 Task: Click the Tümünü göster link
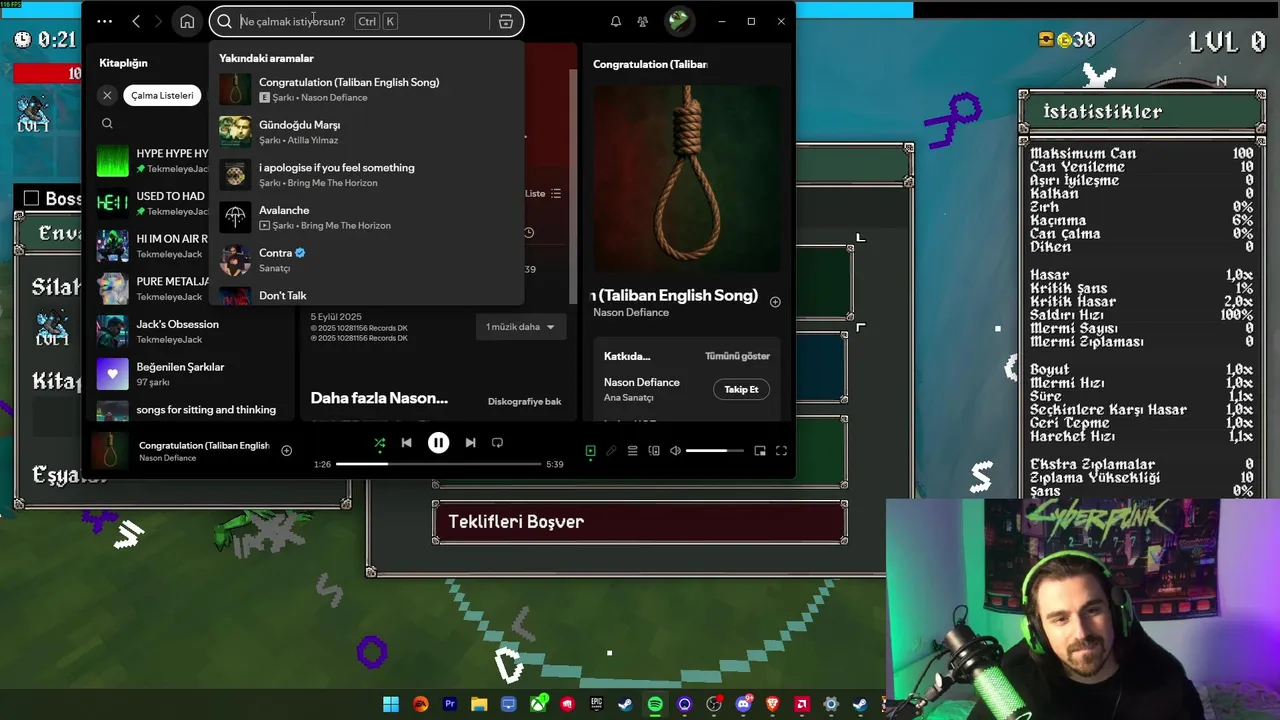pos(737,356)
